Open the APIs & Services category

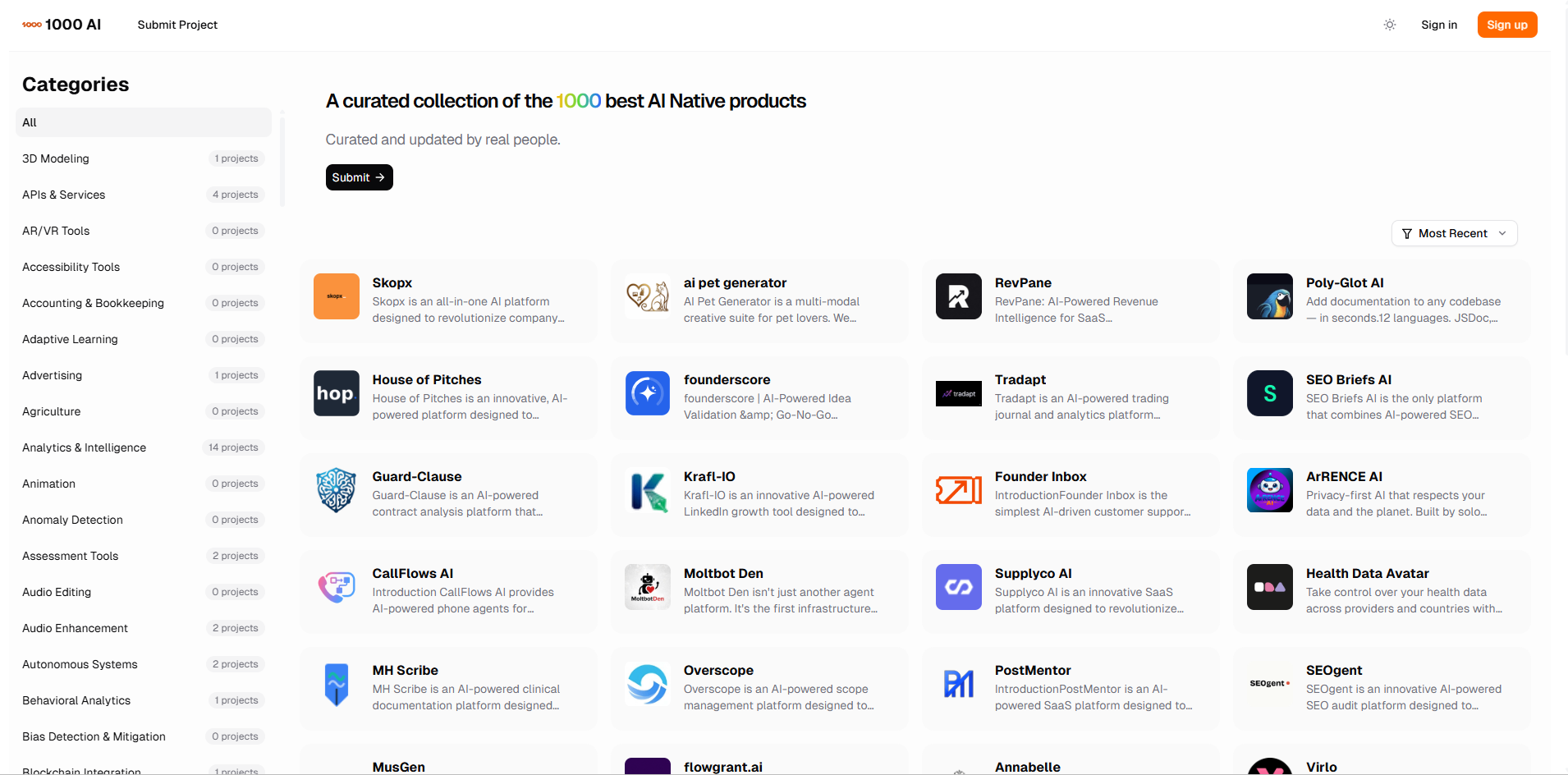tap(64, 195)
